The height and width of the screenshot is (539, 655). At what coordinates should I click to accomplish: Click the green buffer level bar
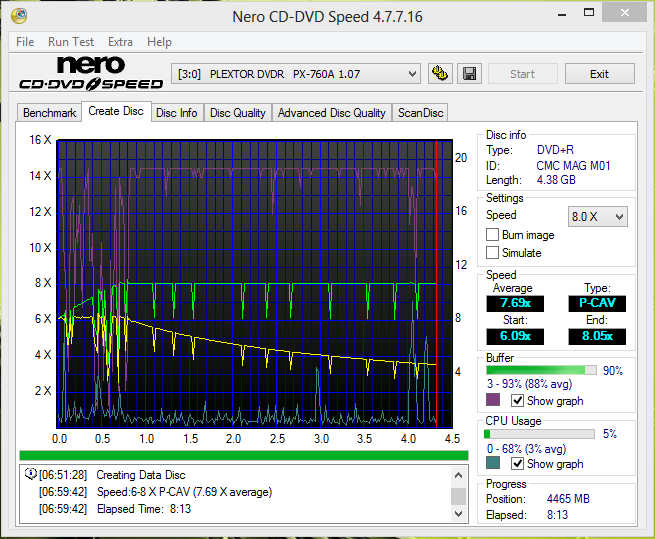pyautogui.click(x=541, y=370)
